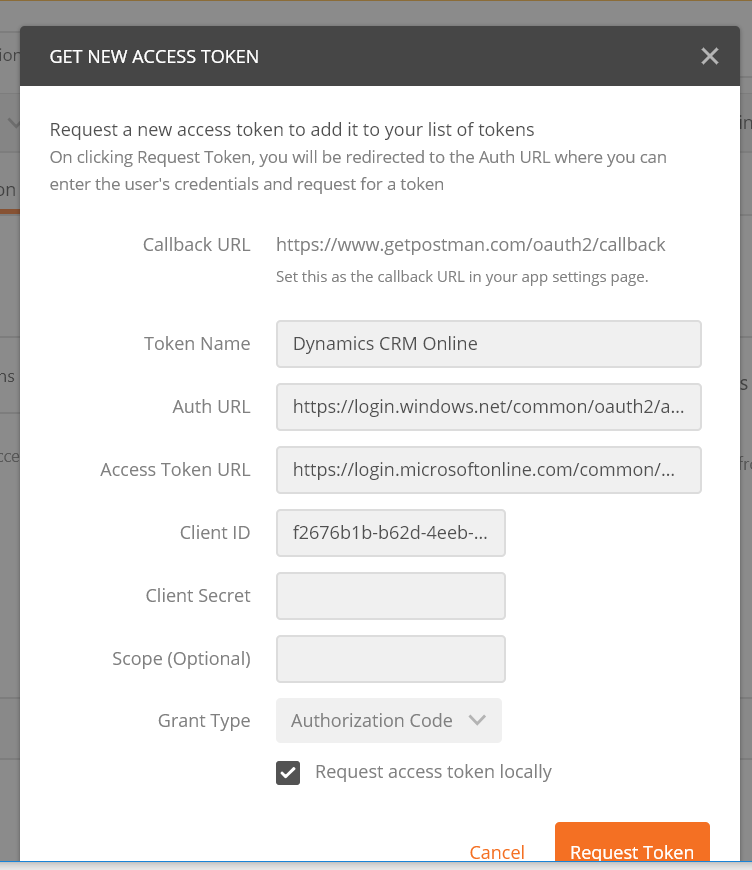
Task: Click the dialog title "GET NEW ACCESS TOKEN"
Action: (x=154, y=56)
